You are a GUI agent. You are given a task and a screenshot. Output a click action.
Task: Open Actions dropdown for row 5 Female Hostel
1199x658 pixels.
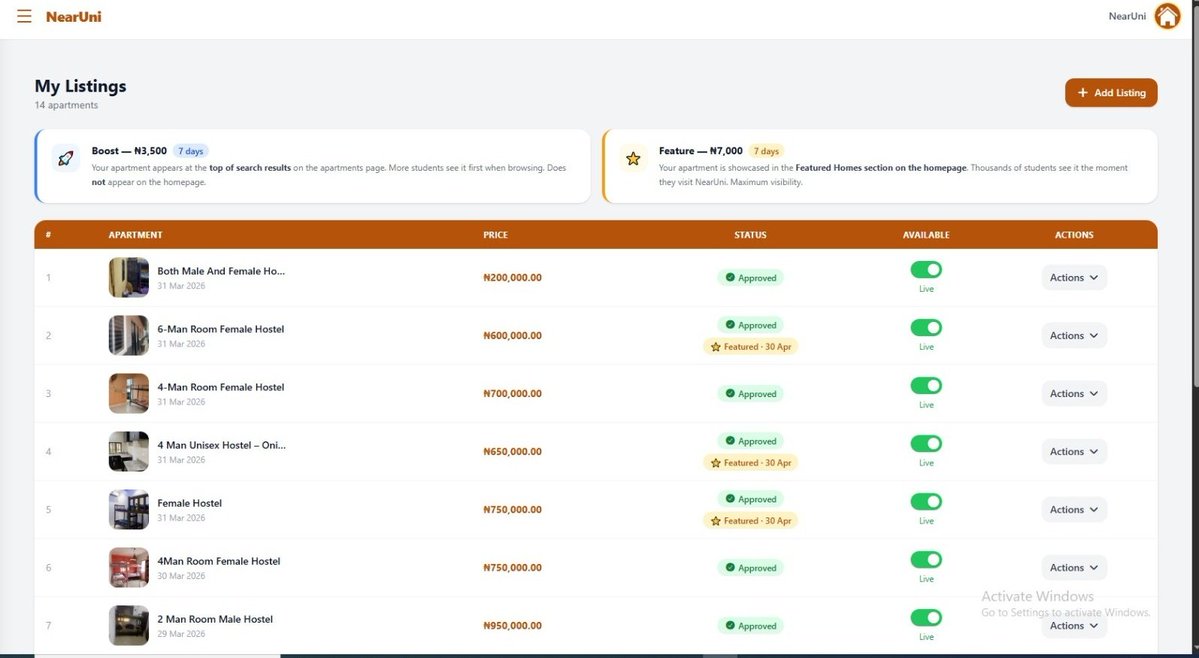[1074, 510]
